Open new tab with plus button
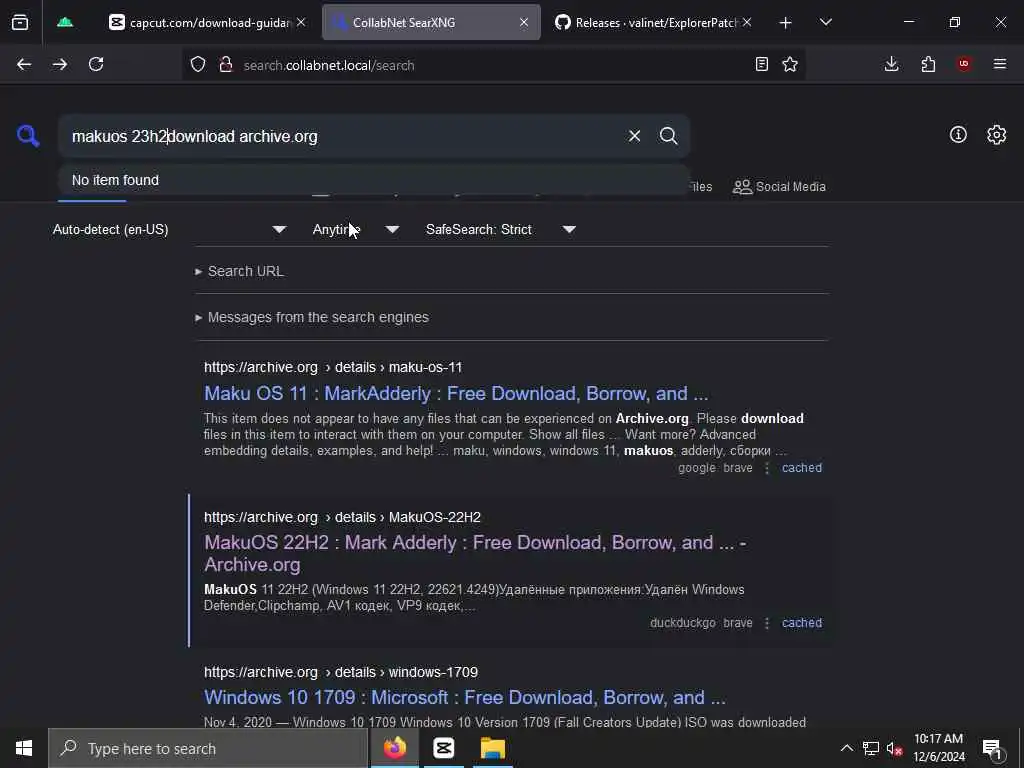This screenshot has height=768, width=1024. pos(786,23)
